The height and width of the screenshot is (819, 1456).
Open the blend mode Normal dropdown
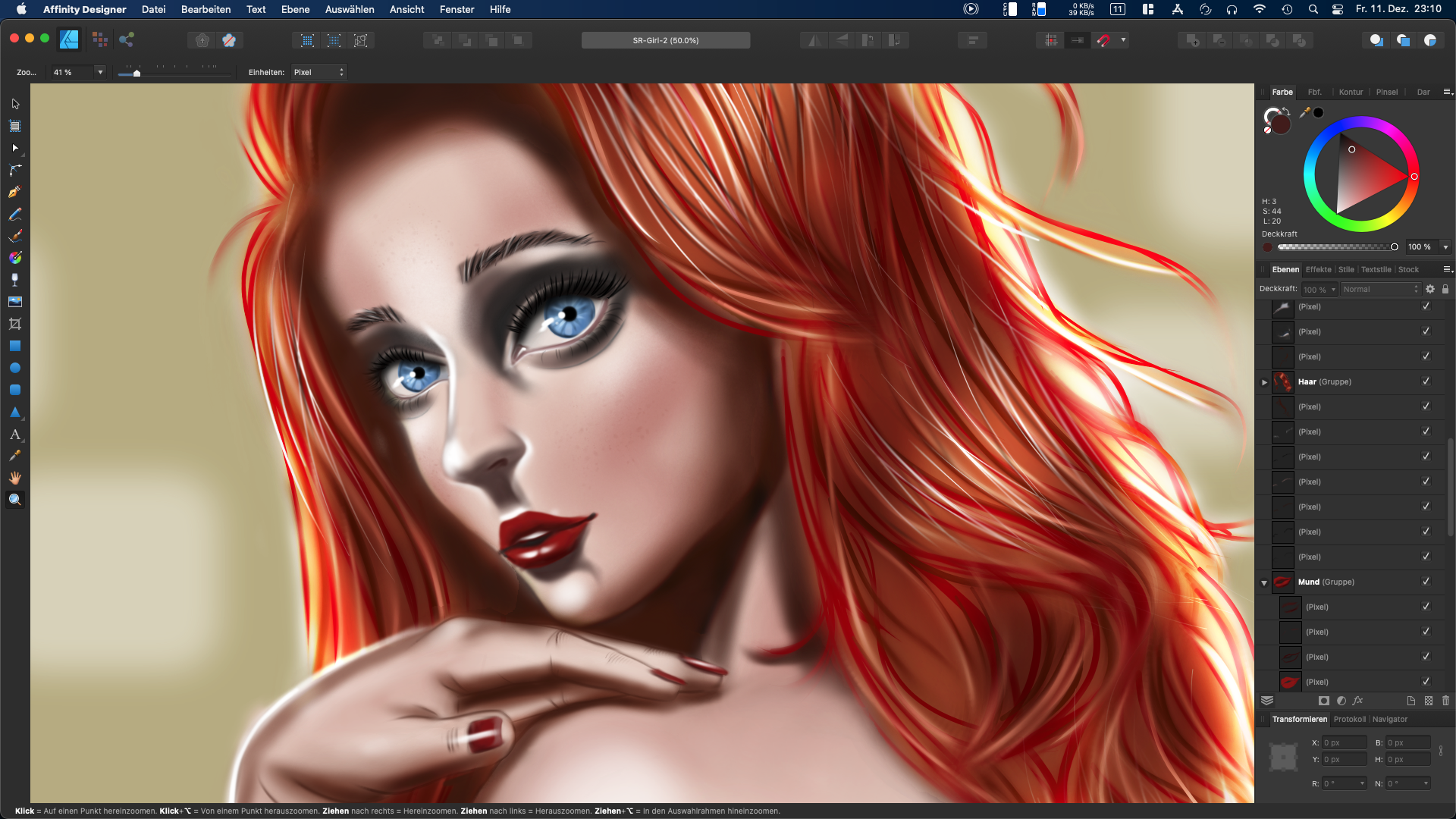point(1379,289)
